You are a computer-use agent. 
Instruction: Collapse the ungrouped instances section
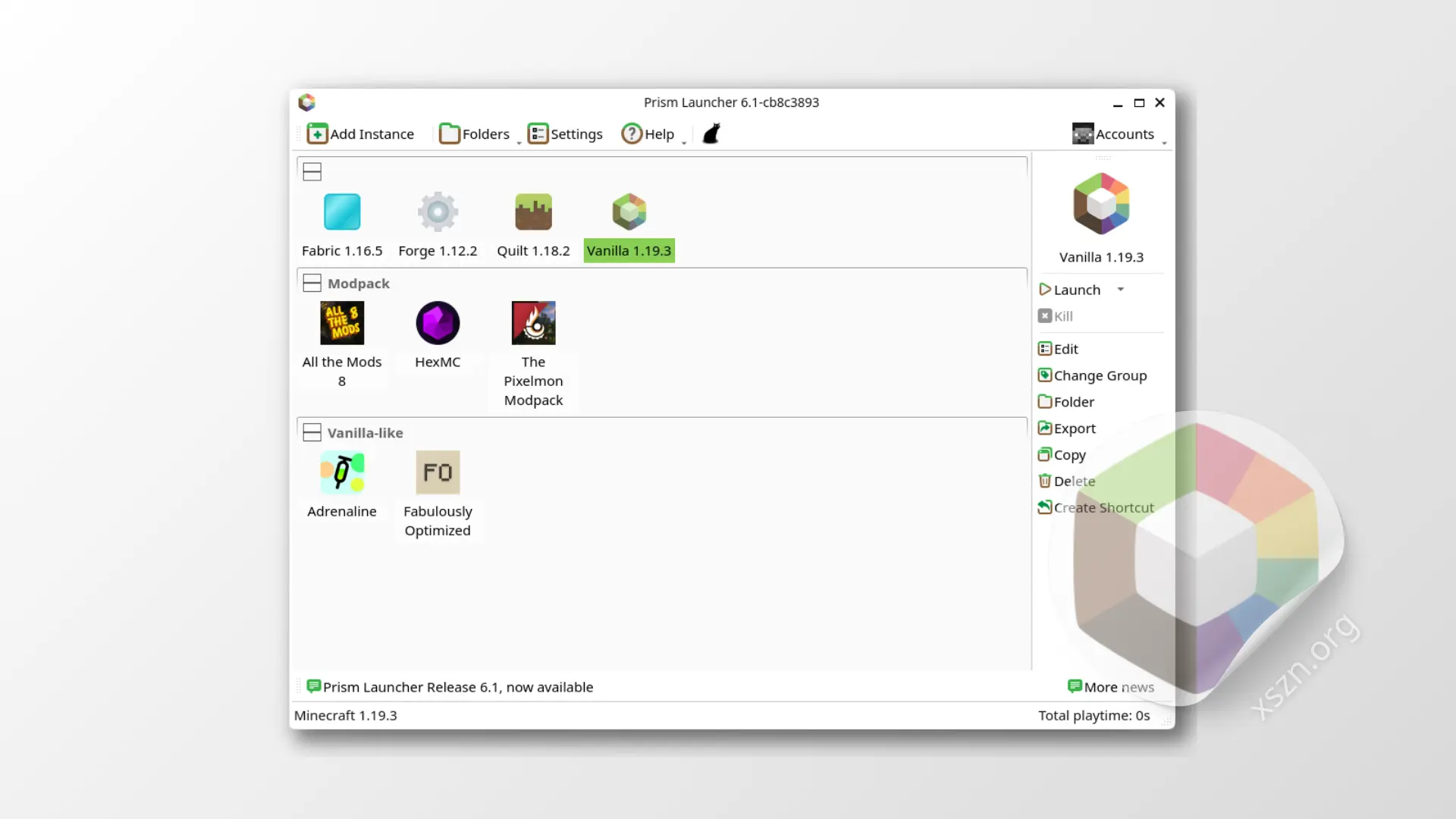312,172
